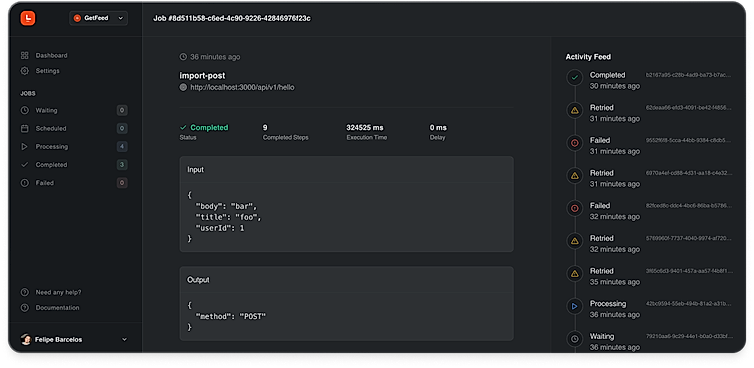
Task: Click the clock icon beside 36 minutes ago
Action: point(183,57)
